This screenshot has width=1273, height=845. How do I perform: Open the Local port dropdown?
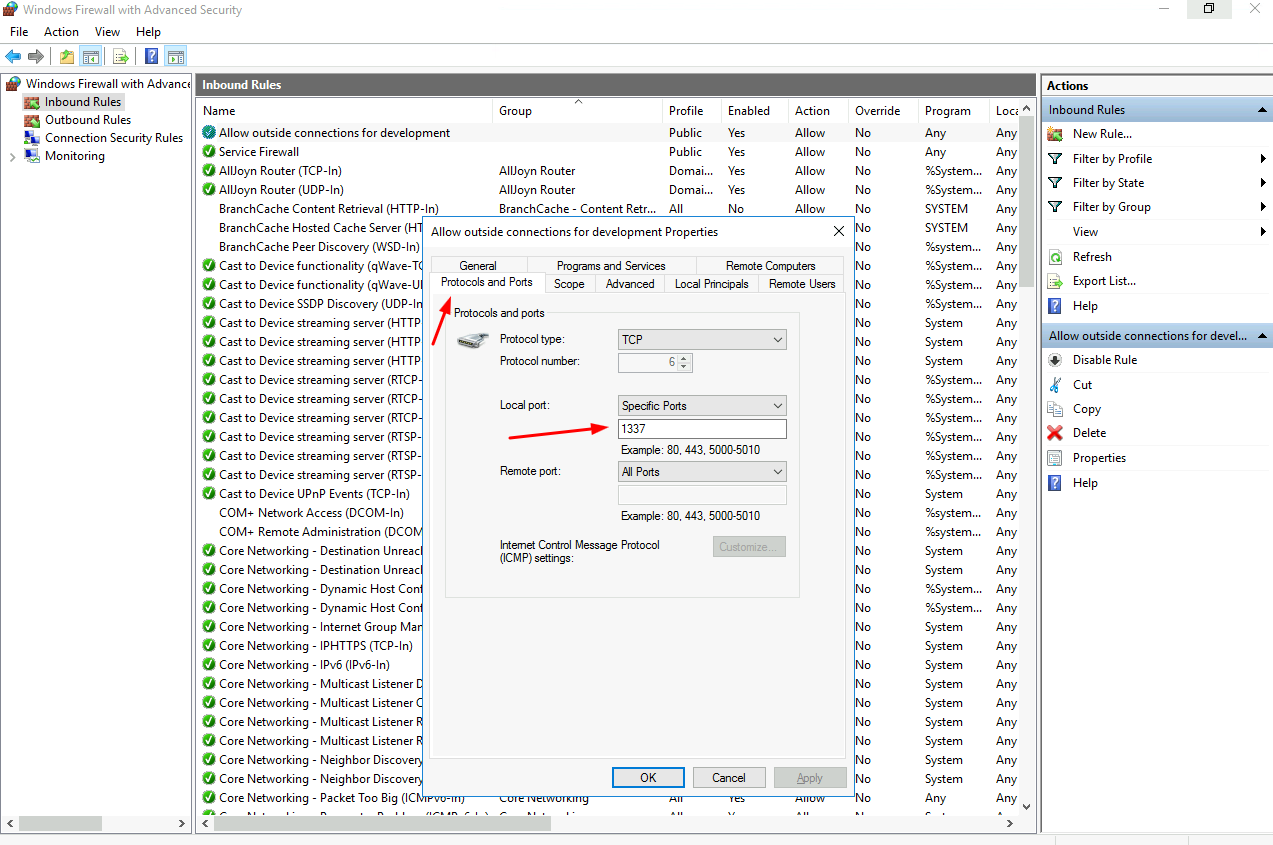tap(702, 406)
